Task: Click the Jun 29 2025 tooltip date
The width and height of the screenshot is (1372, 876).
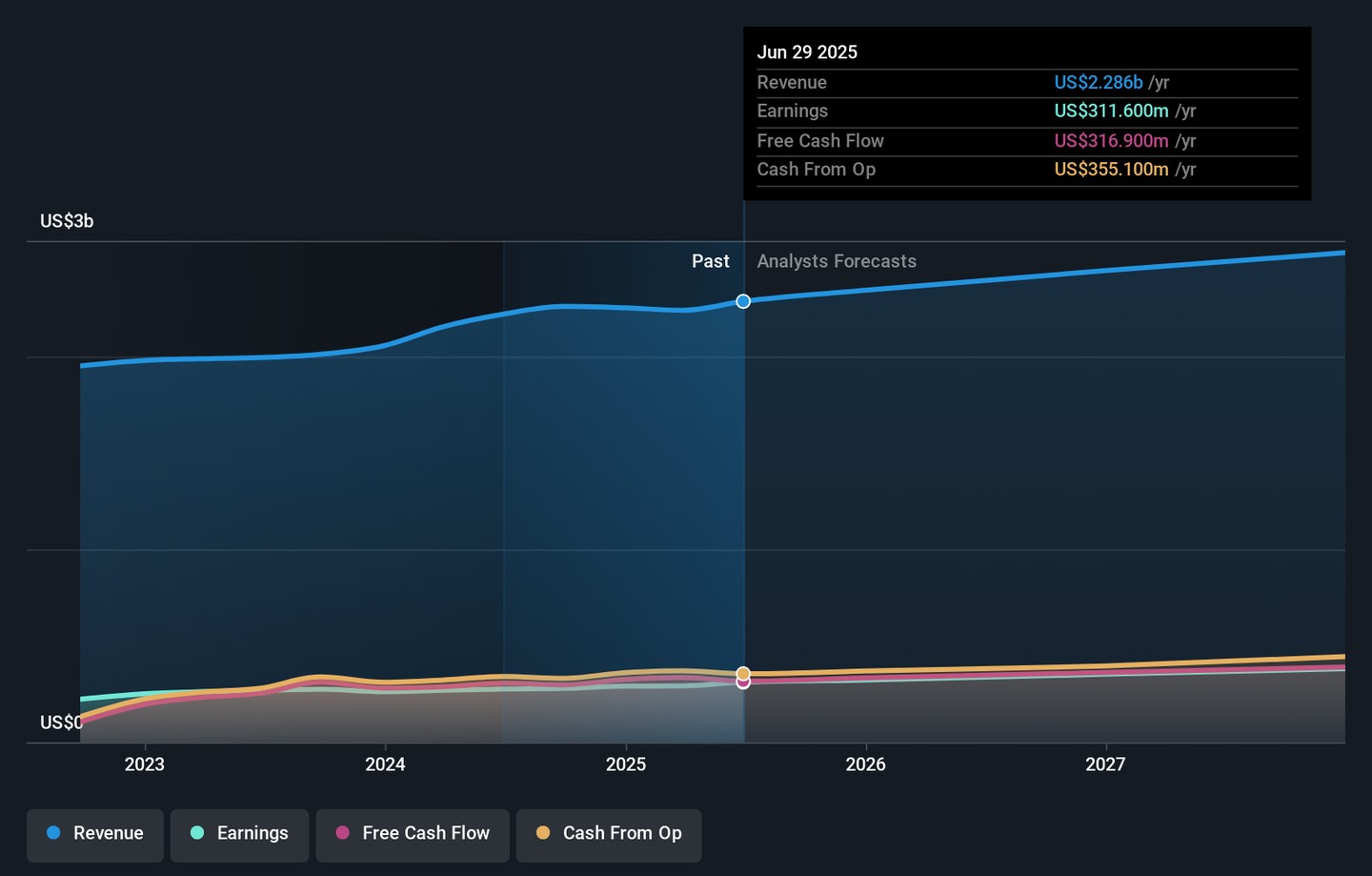Action: [807, 52]
